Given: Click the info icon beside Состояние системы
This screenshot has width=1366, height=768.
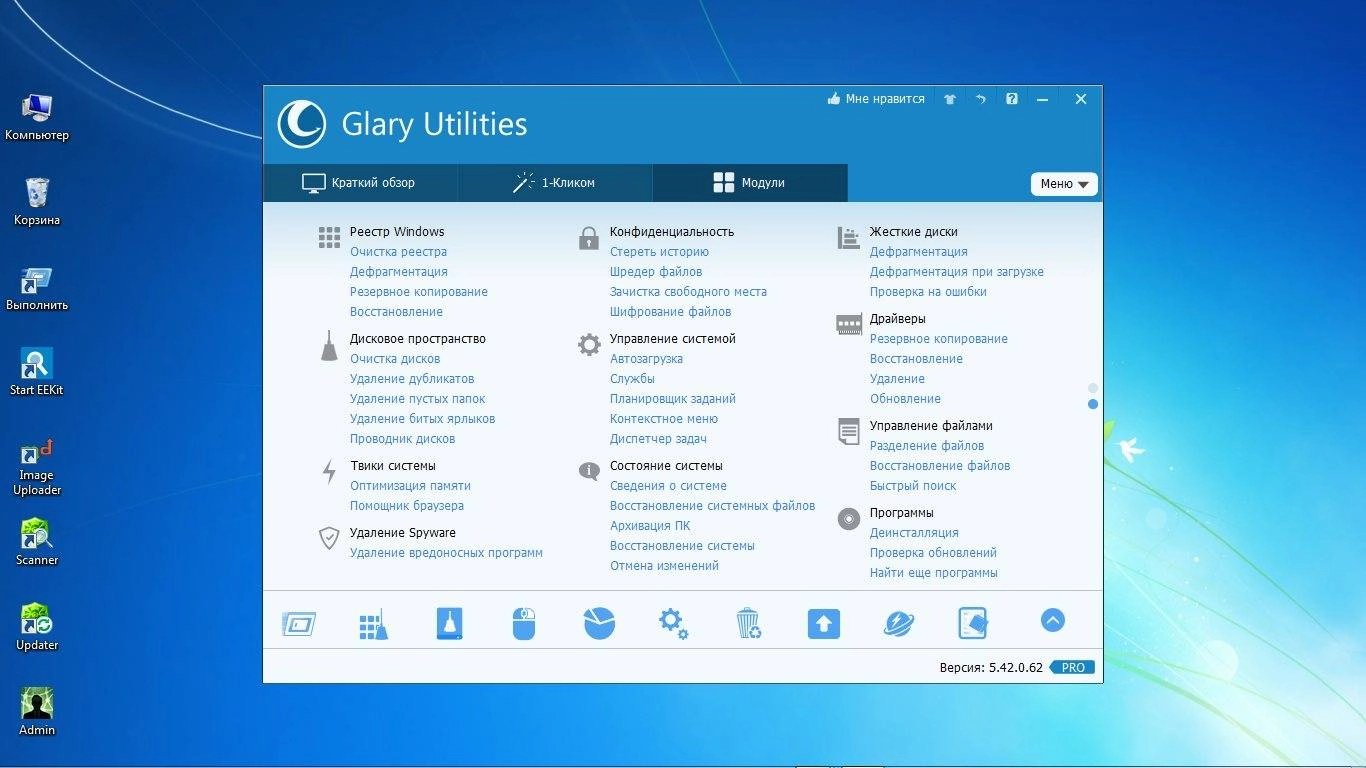Looking at the screenshot, I should coord(589,470).
